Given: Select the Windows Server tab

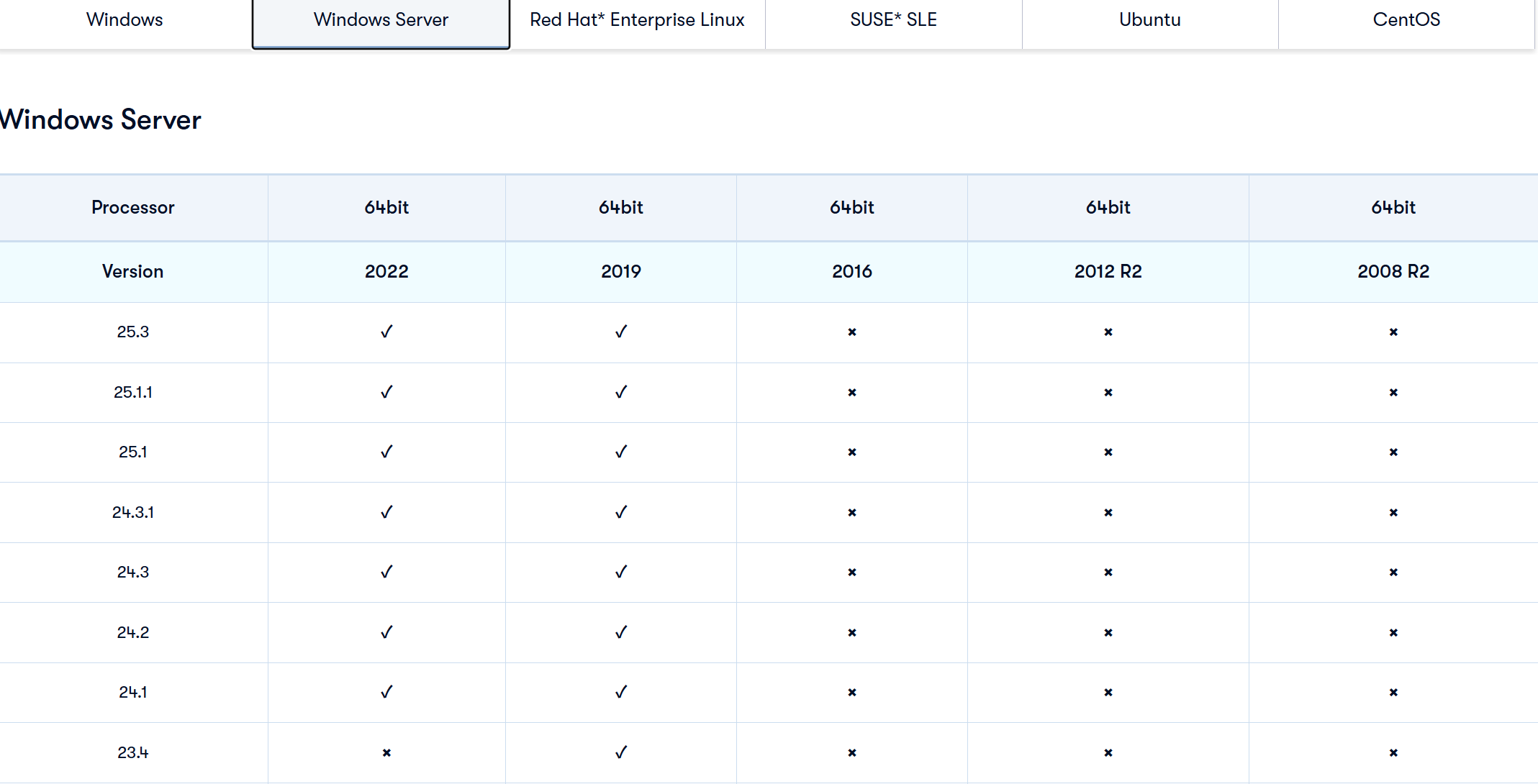Looking at the screenshot, I should 381,20.
